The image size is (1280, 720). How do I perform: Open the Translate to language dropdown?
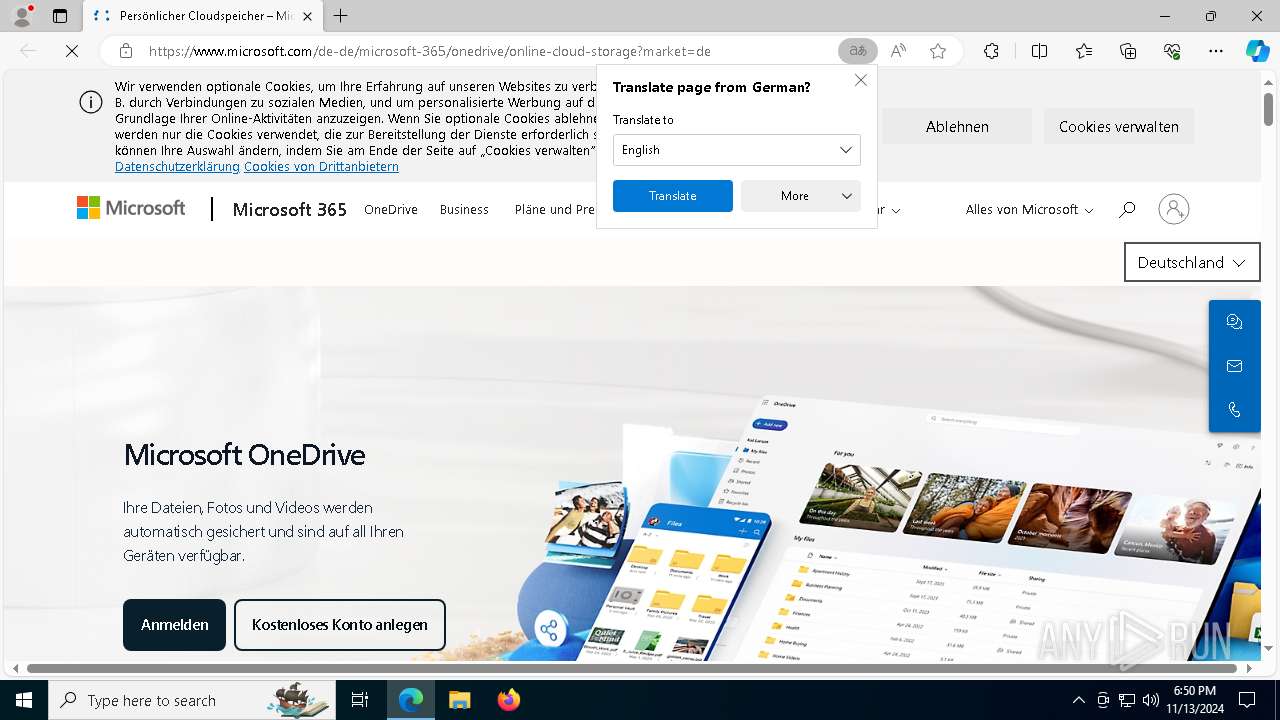click(737, 150)
